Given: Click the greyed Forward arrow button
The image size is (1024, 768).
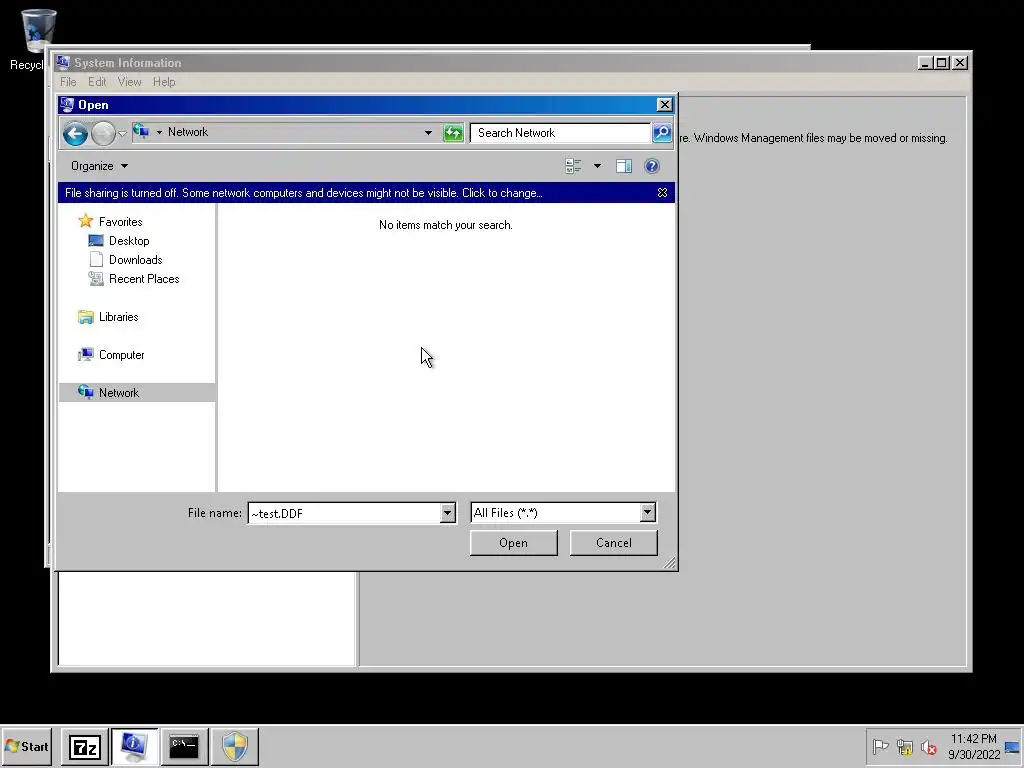Looking at the screenshot, I should pos(103,133).
